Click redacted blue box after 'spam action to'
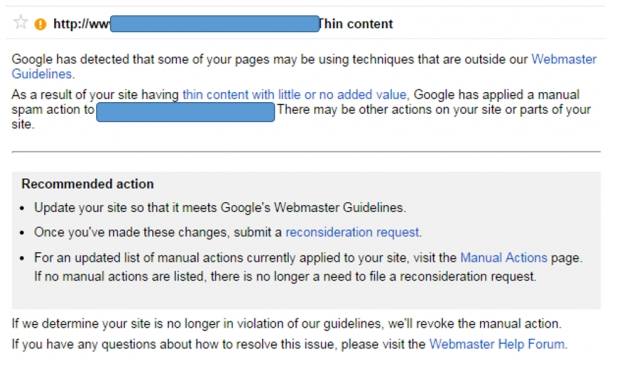This screenshot has height=370, width=618. (185, 112)
